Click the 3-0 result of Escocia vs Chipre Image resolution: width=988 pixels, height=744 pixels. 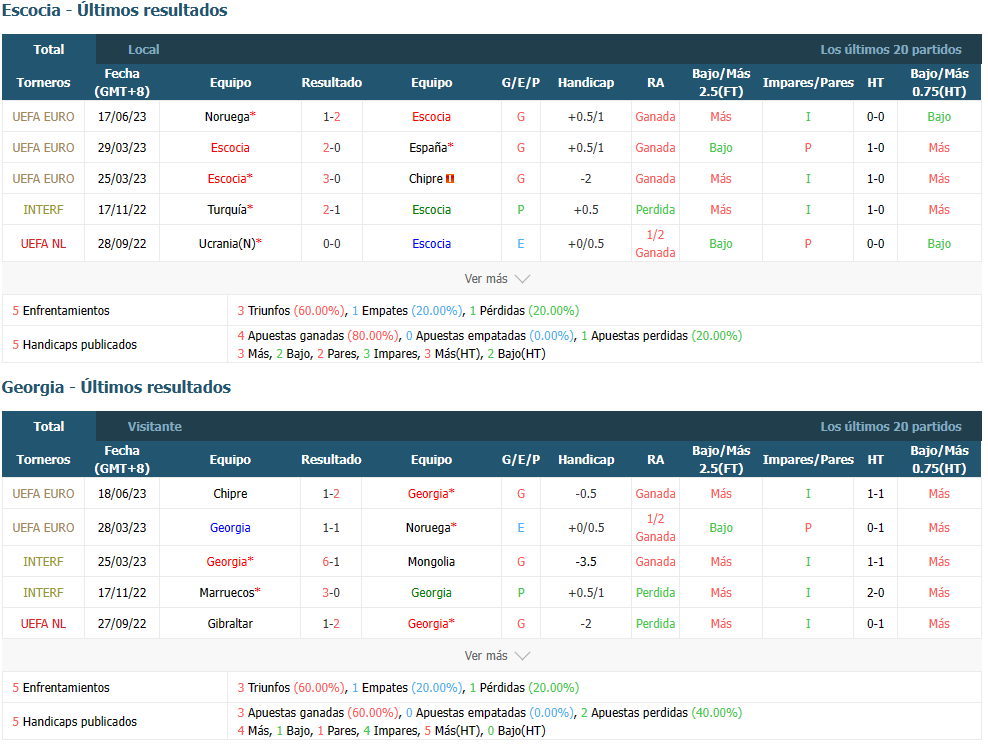coord(331,179)
